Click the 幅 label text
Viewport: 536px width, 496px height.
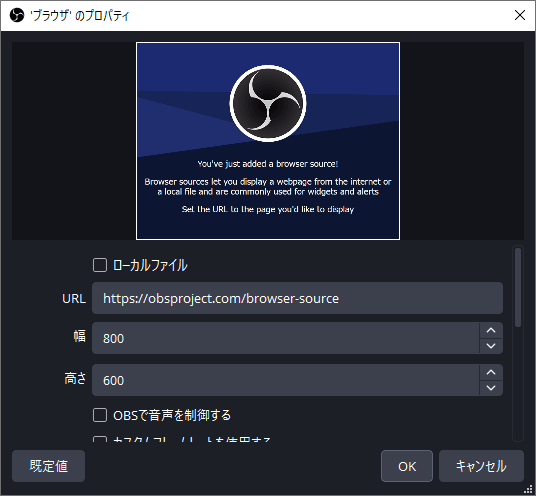pyautogui.click(x=80, y=336)
